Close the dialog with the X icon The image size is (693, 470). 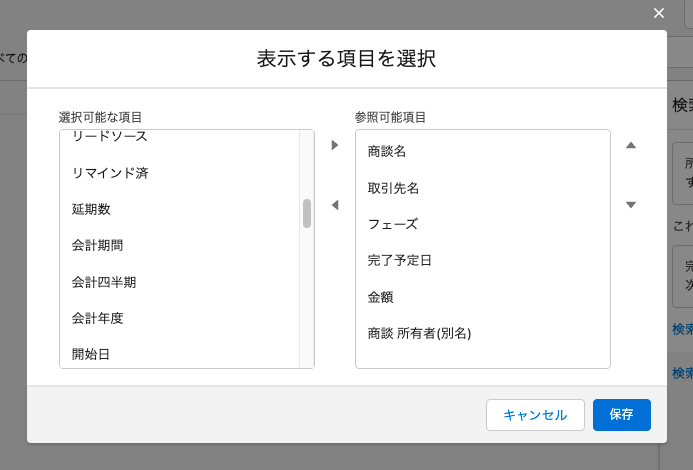[x=659, y=13]
